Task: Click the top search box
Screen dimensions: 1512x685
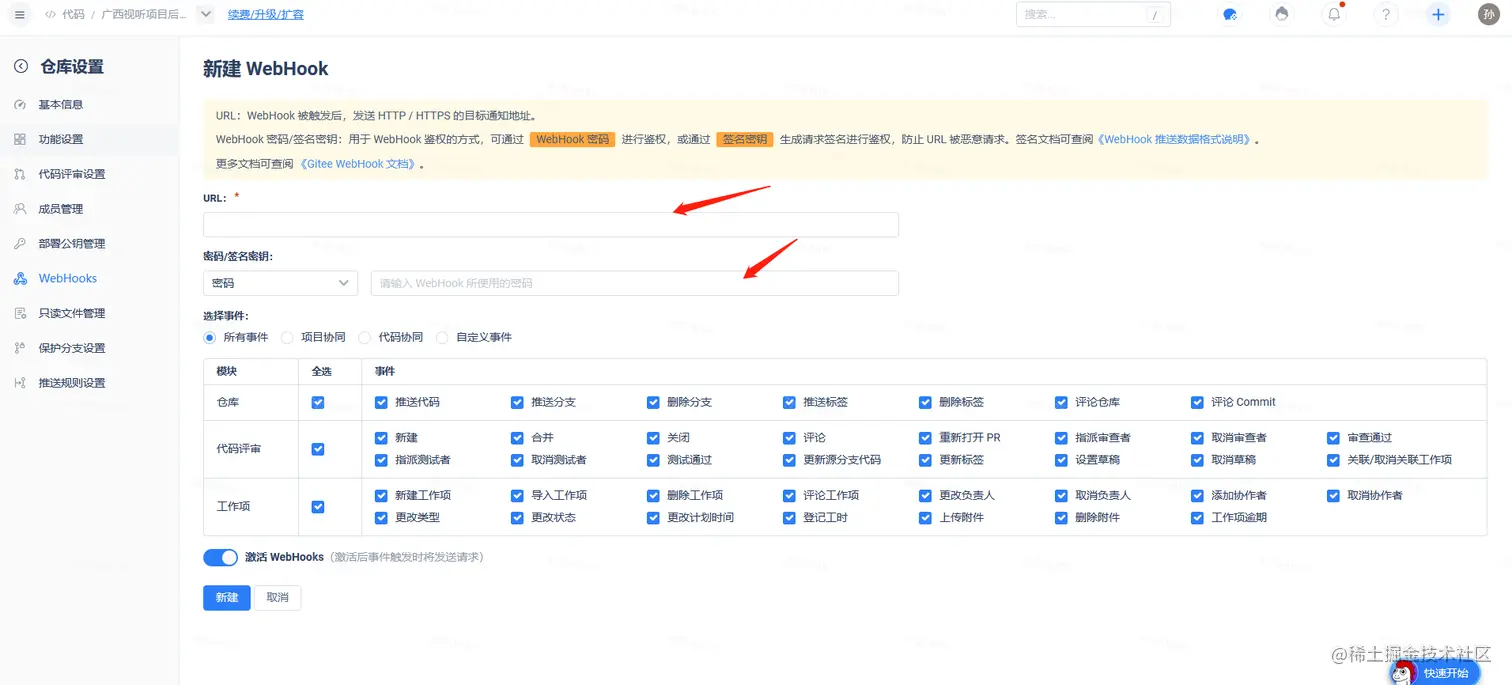Action: click(1093, 15)
